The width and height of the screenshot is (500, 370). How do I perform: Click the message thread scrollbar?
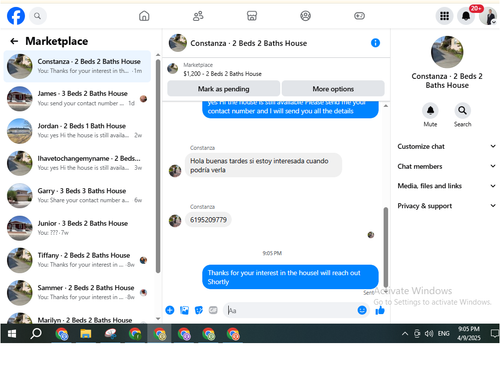pos(386,247)
